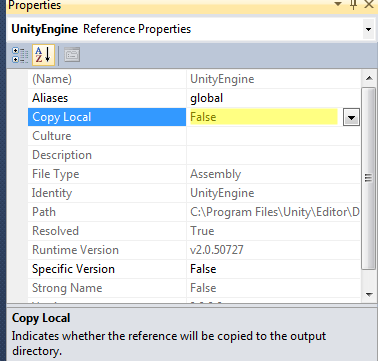The height and width of the screenshot is (361, 378).
Task: Switch to Categorized view icon
Action: tap(20, 55)
